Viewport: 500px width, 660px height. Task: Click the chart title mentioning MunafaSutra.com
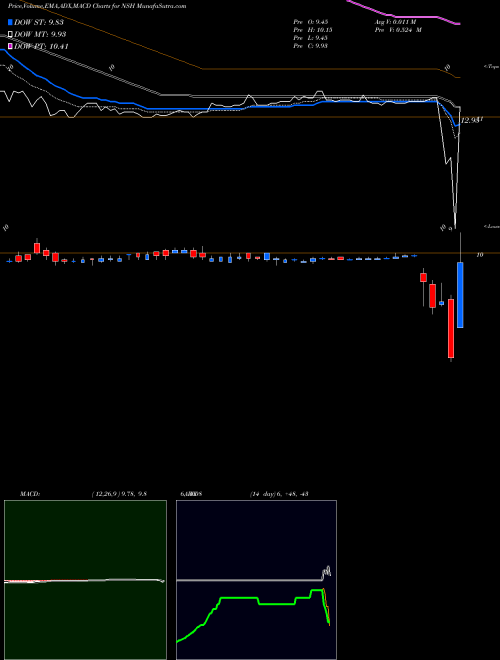(x=97, y=6)
